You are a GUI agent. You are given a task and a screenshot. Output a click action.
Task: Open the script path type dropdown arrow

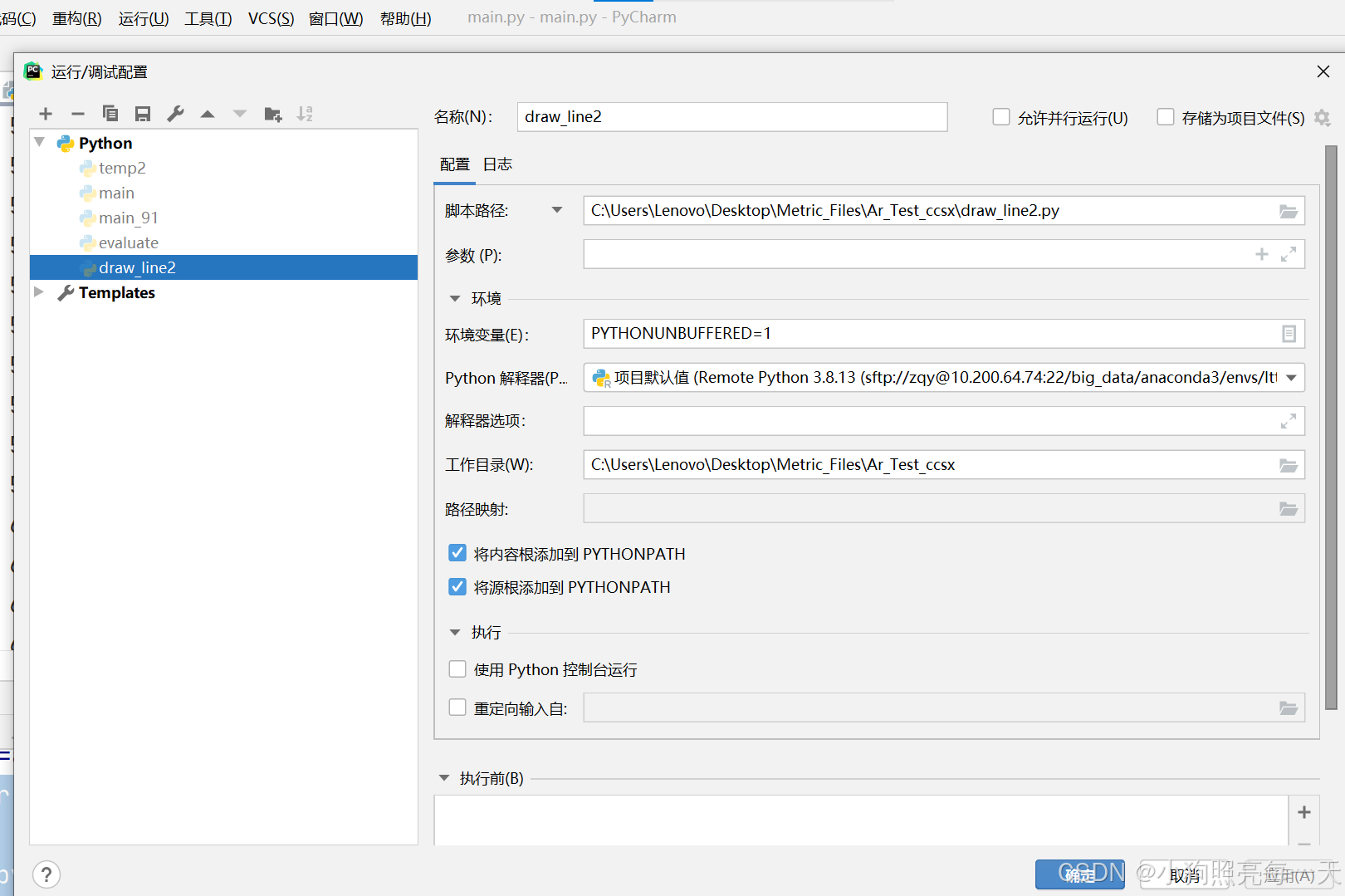pyautogui.click(x=557, y=211)
